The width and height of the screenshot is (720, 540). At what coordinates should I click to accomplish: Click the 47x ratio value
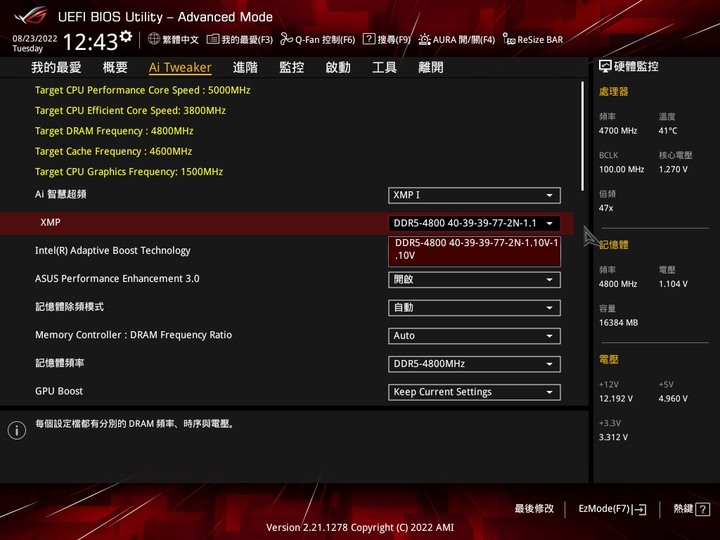pos(606,208)
